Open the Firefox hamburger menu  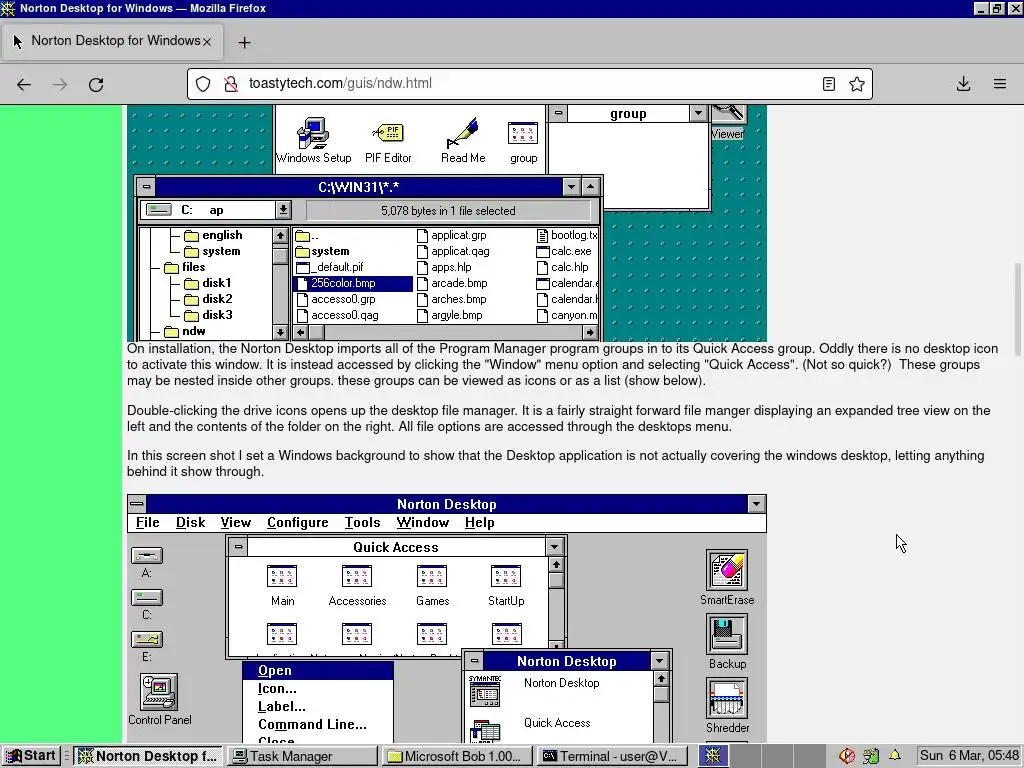tap(1000, 84)
